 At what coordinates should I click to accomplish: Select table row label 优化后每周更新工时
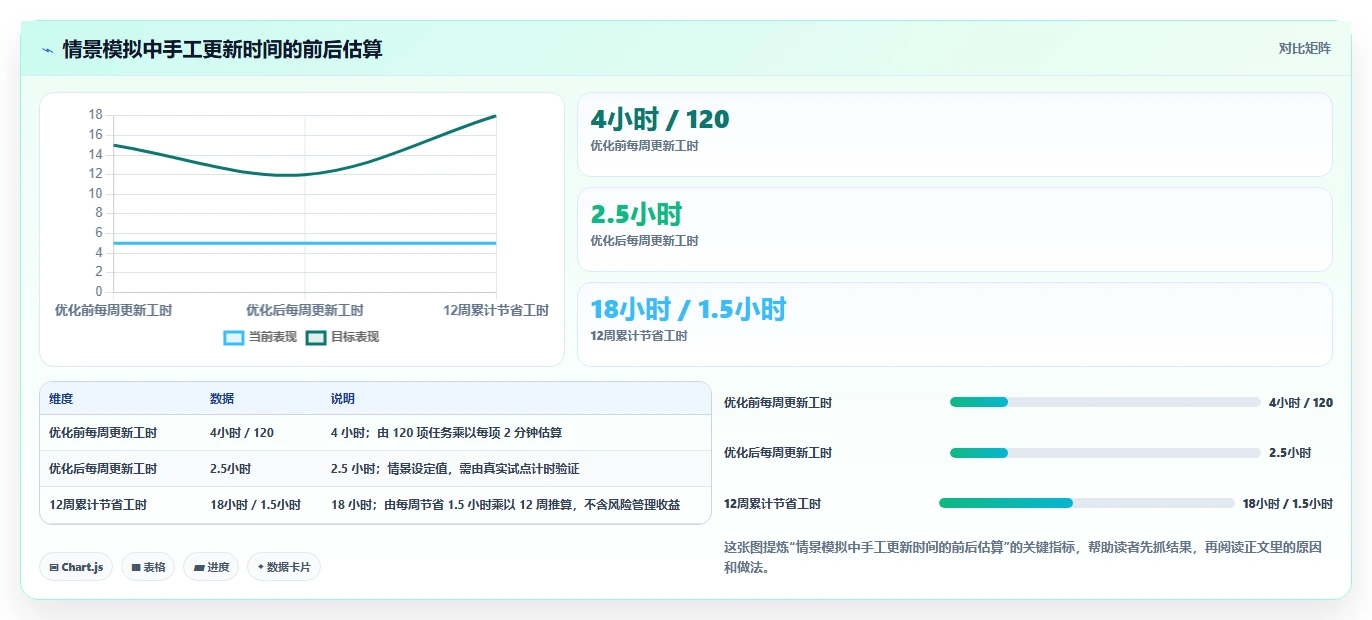pos(103,469)
